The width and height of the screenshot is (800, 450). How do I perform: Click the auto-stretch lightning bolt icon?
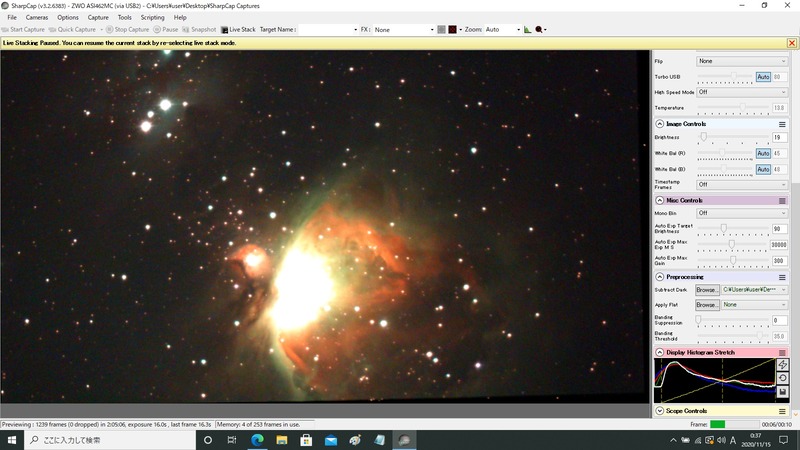782,364
